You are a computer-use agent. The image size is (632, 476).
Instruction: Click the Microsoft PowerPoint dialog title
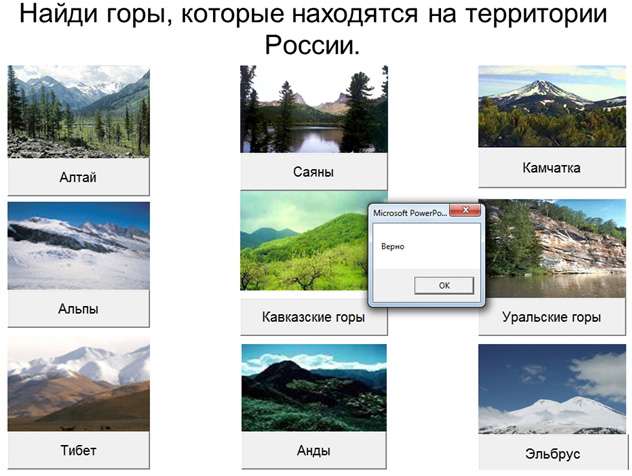[410, 213]
